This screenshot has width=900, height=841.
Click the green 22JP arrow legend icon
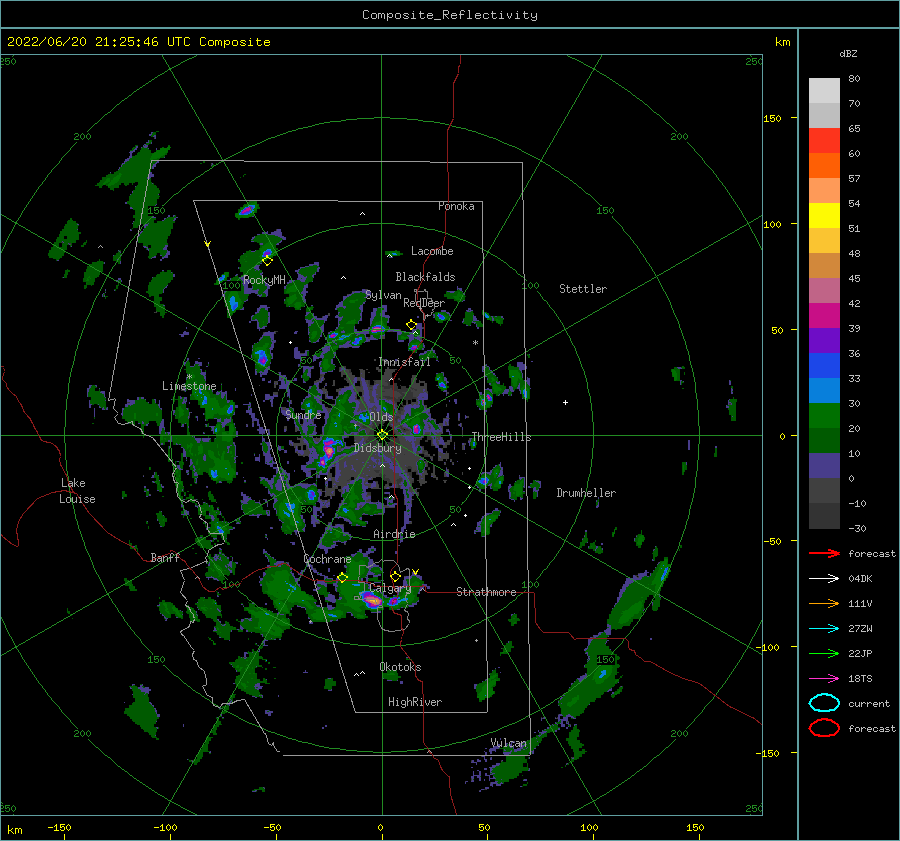(824, 653)
